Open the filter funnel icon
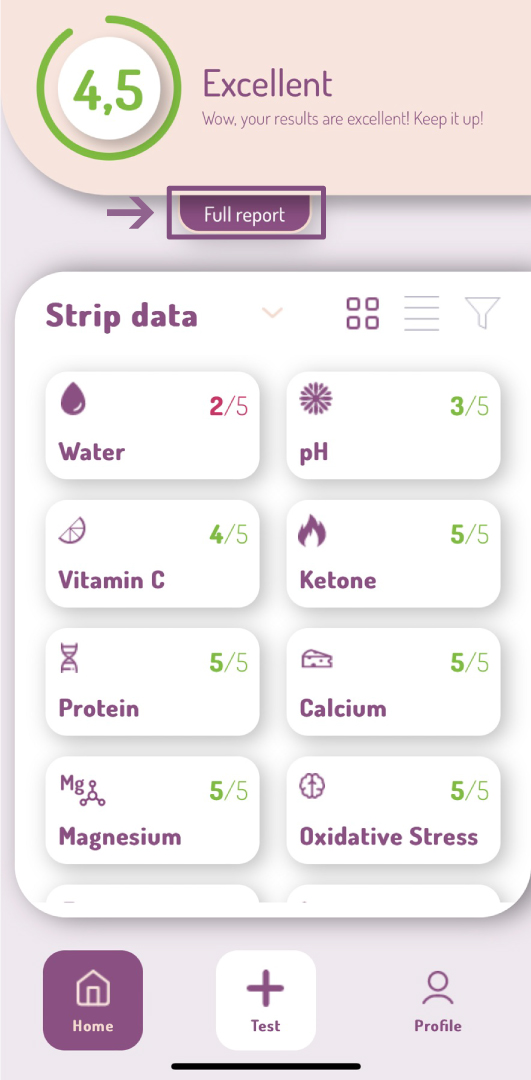531x1080 pixels. (482, 313)
